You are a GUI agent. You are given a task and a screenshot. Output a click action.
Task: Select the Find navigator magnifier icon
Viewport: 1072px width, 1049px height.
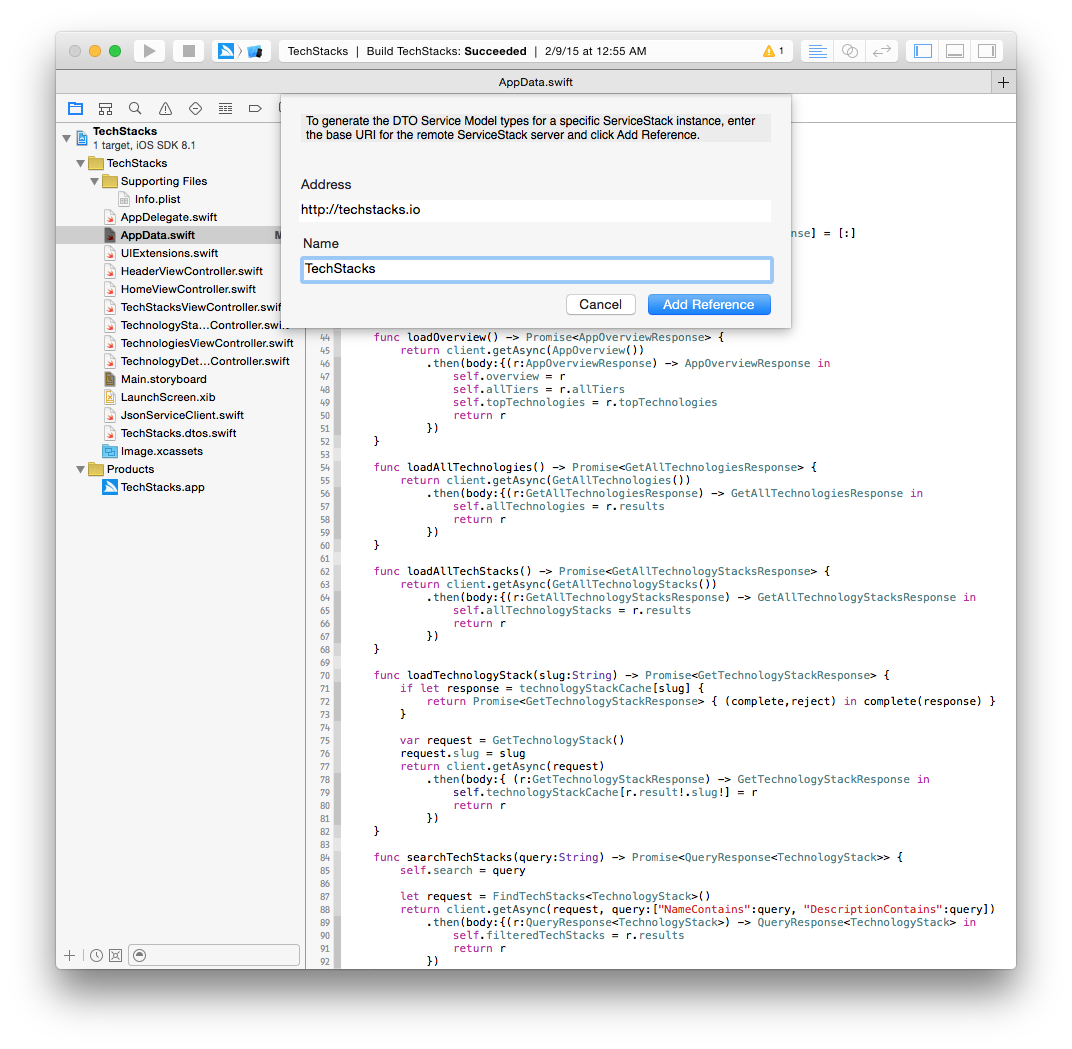tap(135, 108)
